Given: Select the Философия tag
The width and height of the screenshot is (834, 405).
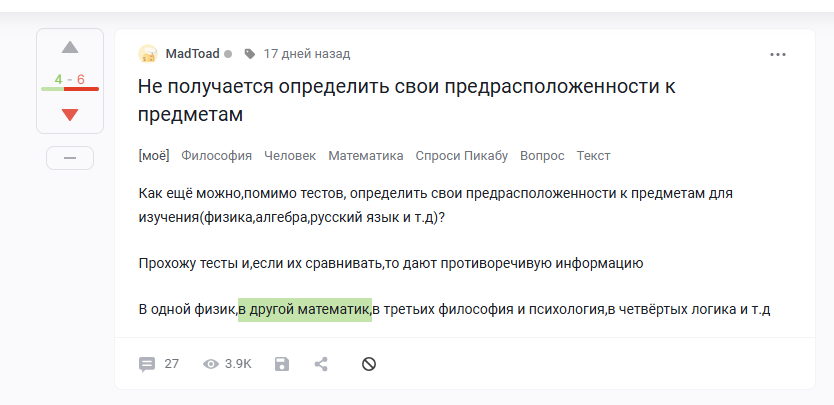Looking at the screenshot, I should [x=216, y=155].
